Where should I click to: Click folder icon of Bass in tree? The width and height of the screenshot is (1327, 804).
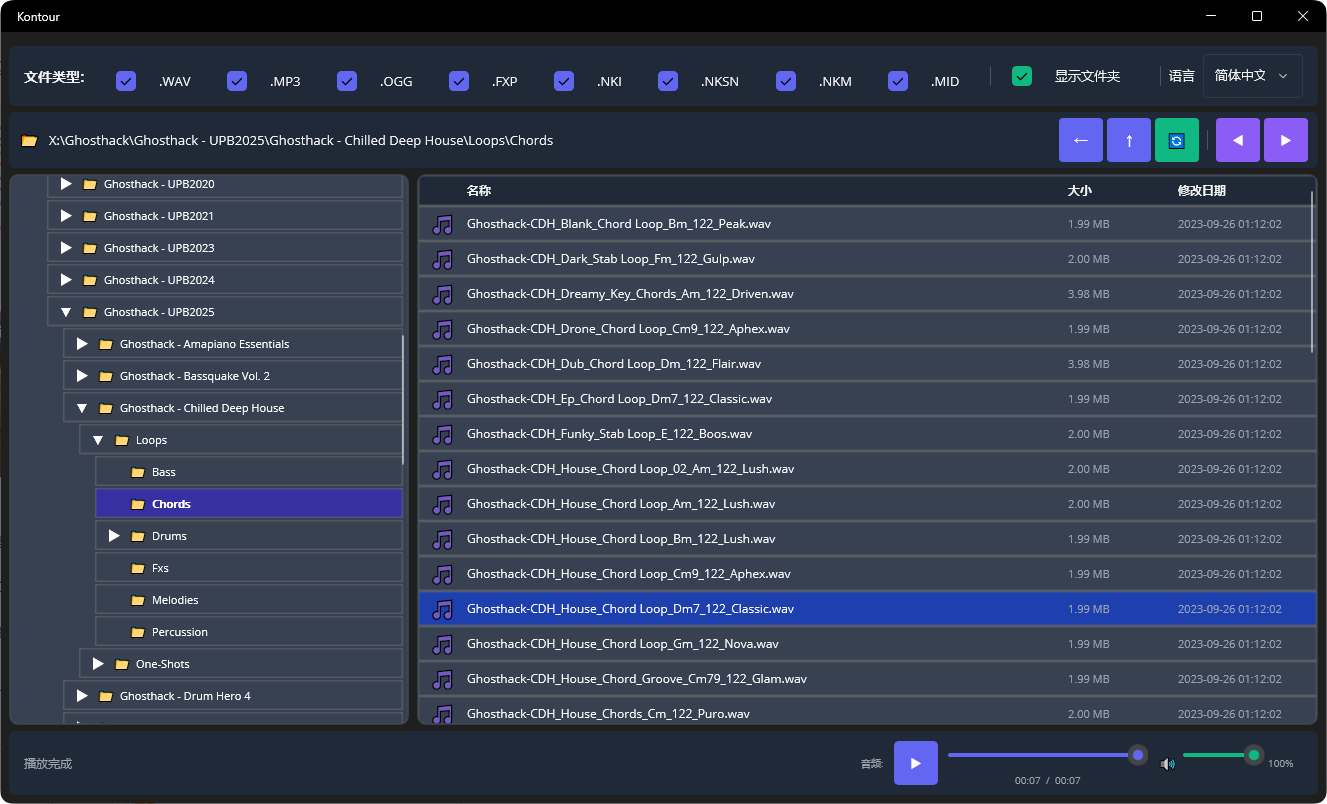[138, 472]
